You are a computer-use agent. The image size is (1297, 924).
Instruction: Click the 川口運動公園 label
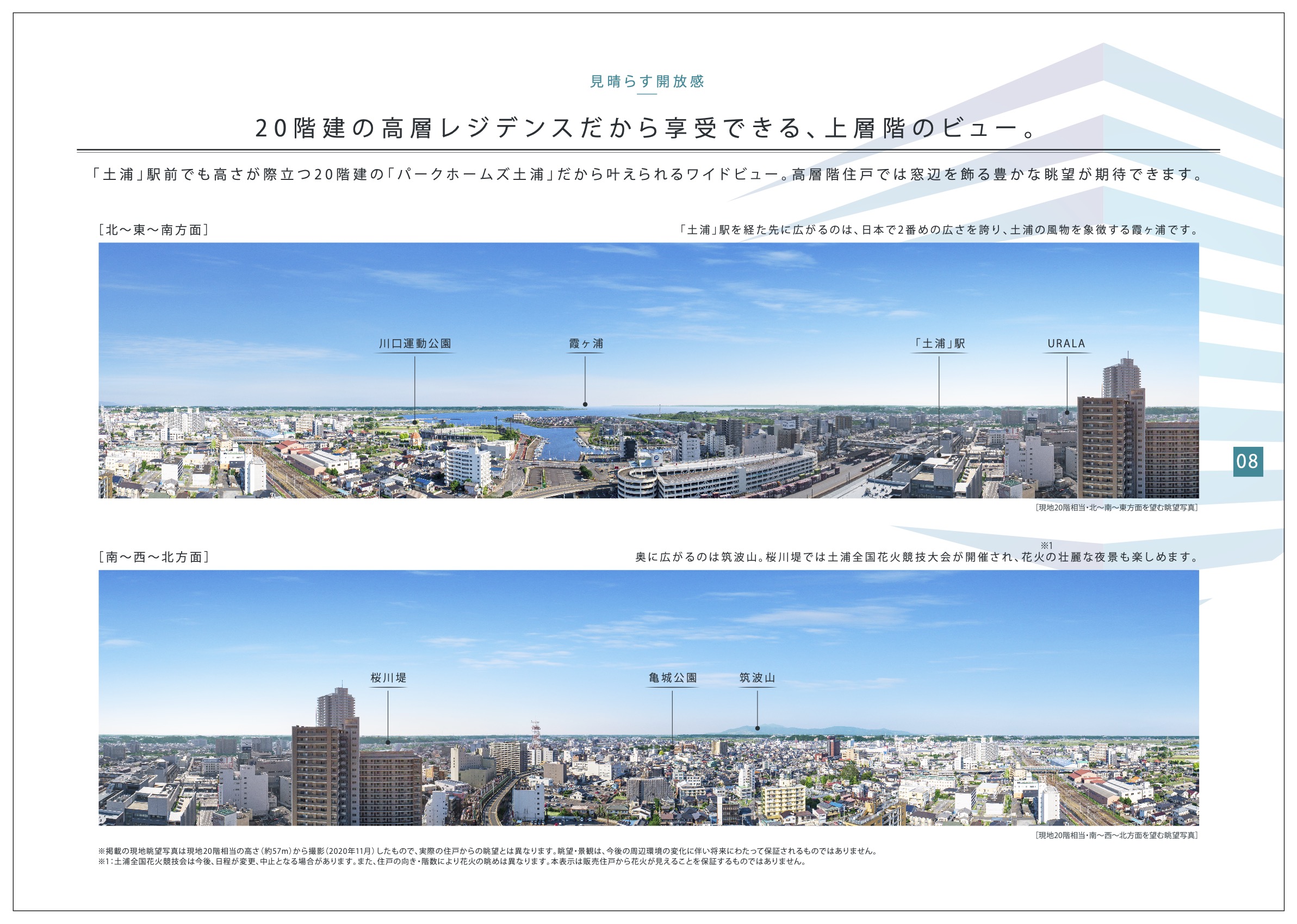[415, 344]
